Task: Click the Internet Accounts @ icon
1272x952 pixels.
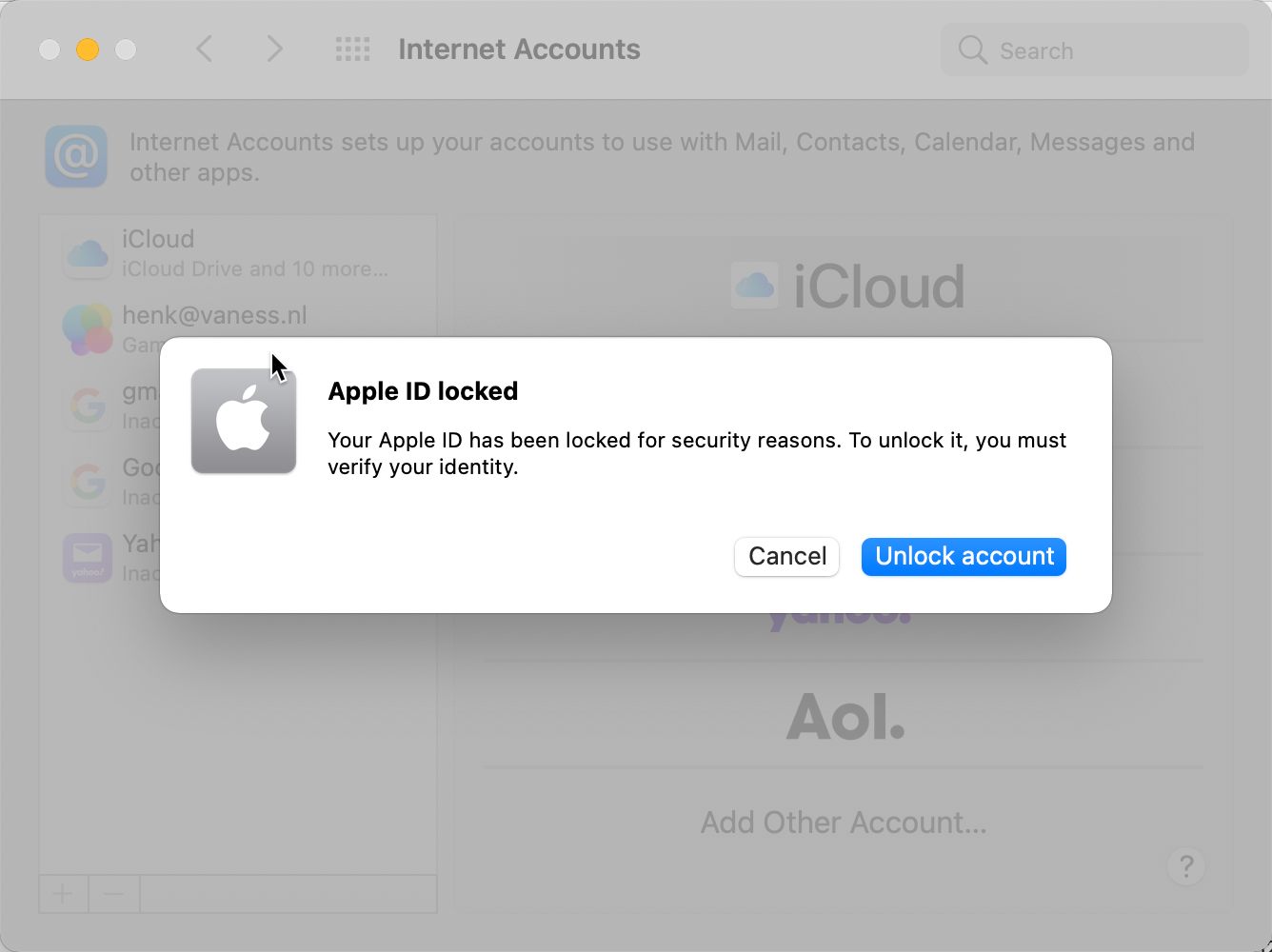Action: (76, 156)
